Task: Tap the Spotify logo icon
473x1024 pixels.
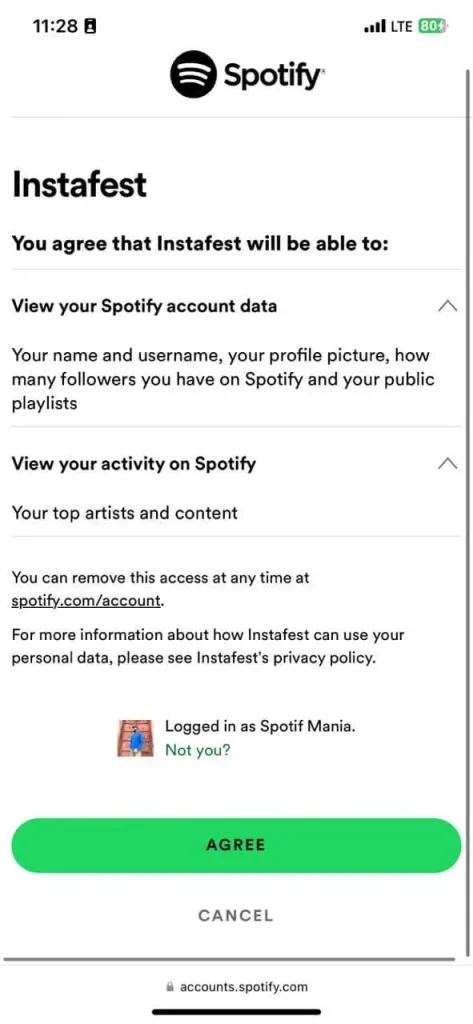Action: 193,74
